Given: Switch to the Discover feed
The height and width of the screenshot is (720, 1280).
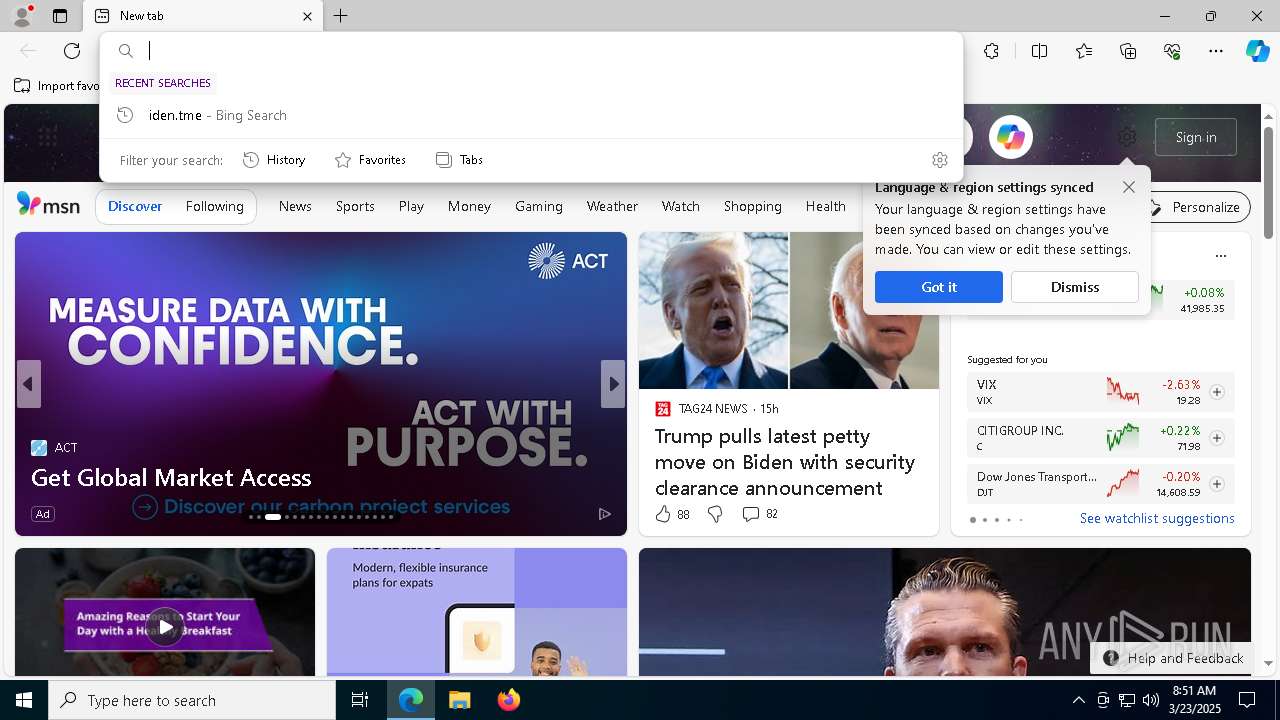Looking at the screenshot, I should coord(135,206).
